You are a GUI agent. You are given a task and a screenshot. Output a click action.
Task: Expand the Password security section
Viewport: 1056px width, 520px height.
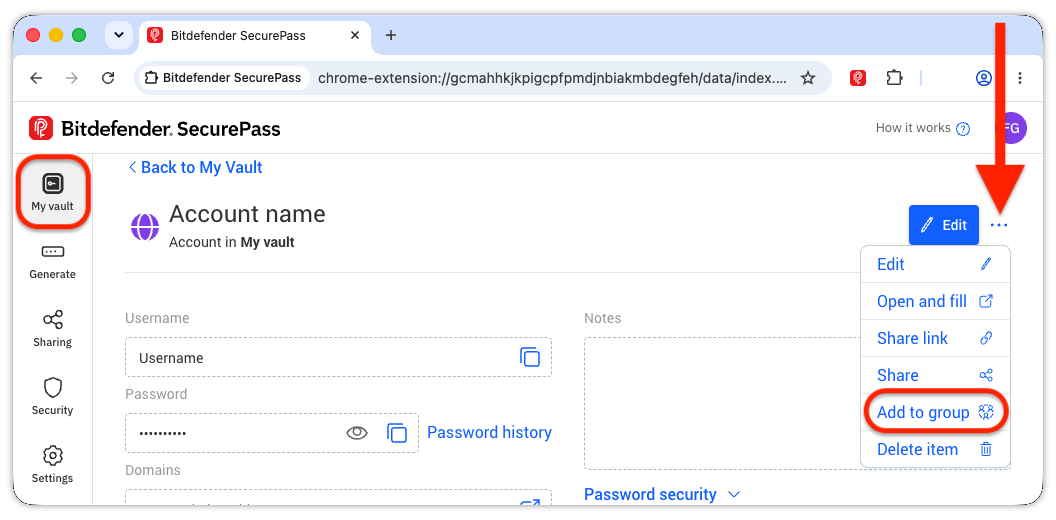662,494
